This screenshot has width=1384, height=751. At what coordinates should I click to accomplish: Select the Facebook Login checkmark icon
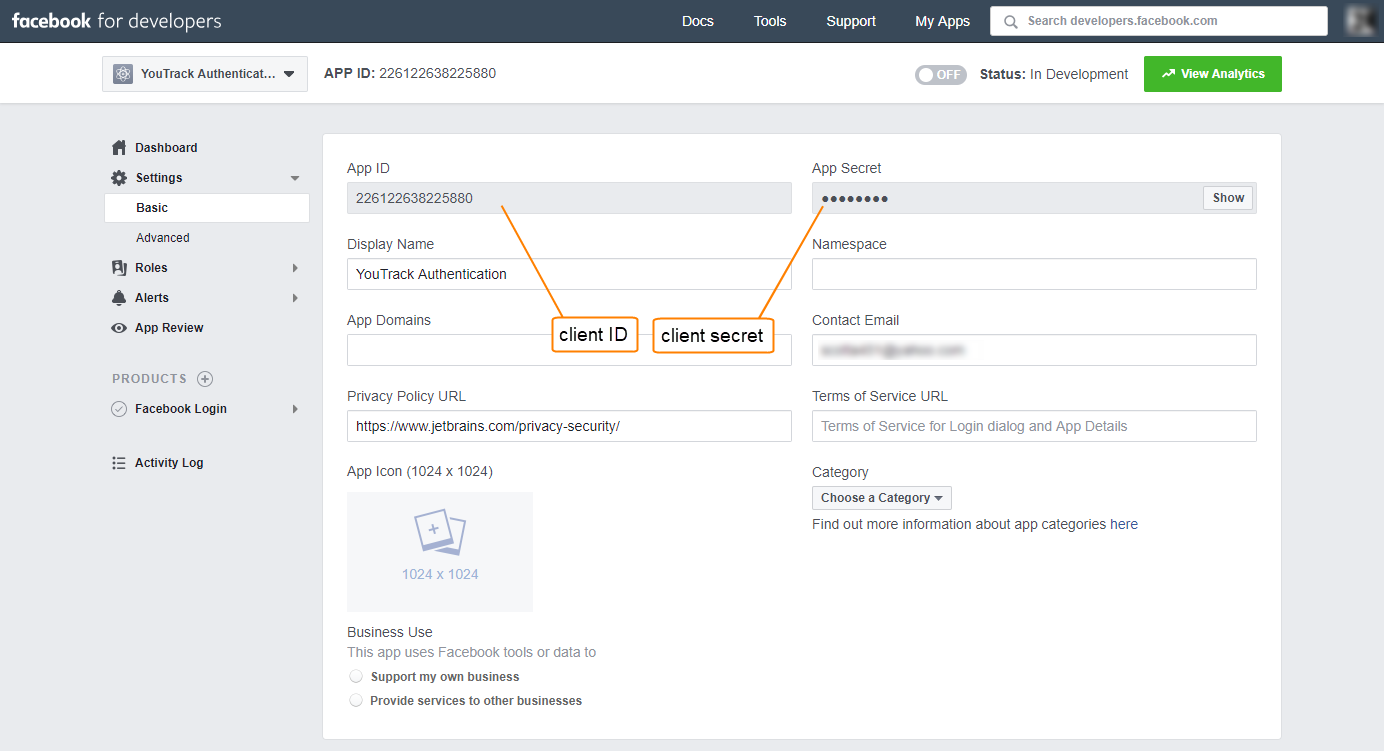click(x=118, y=408)
